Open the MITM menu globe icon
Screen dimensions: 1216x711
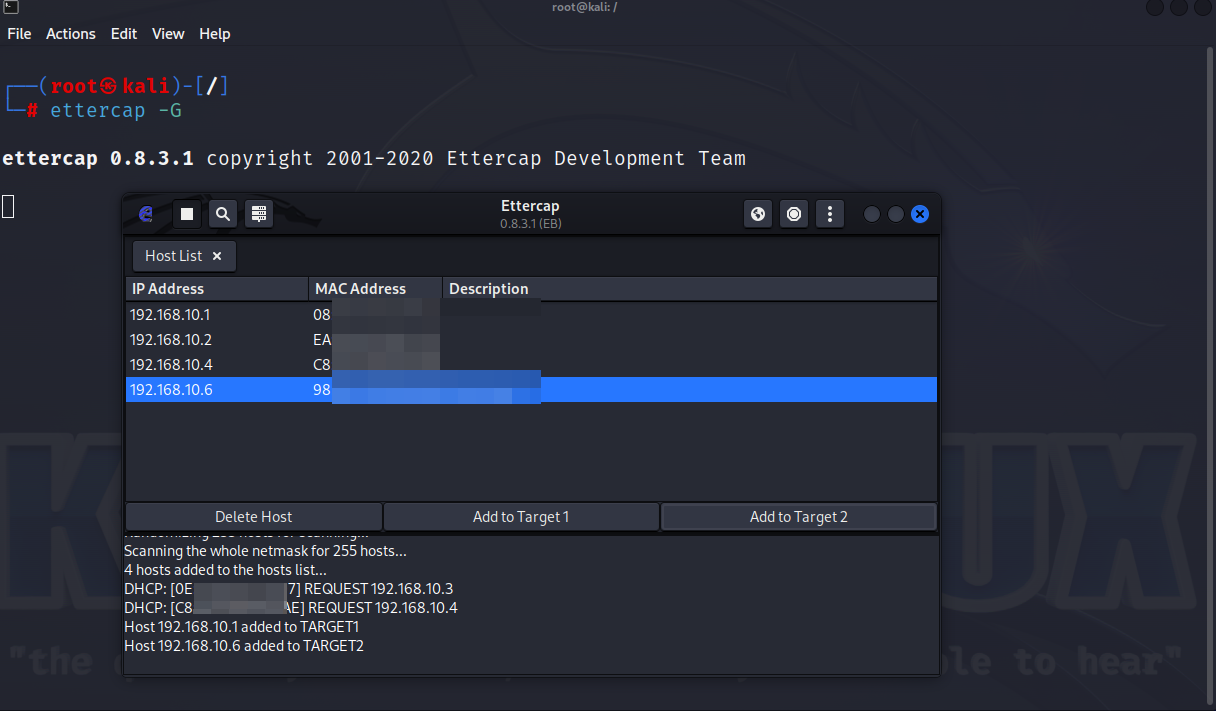point(758,214)
